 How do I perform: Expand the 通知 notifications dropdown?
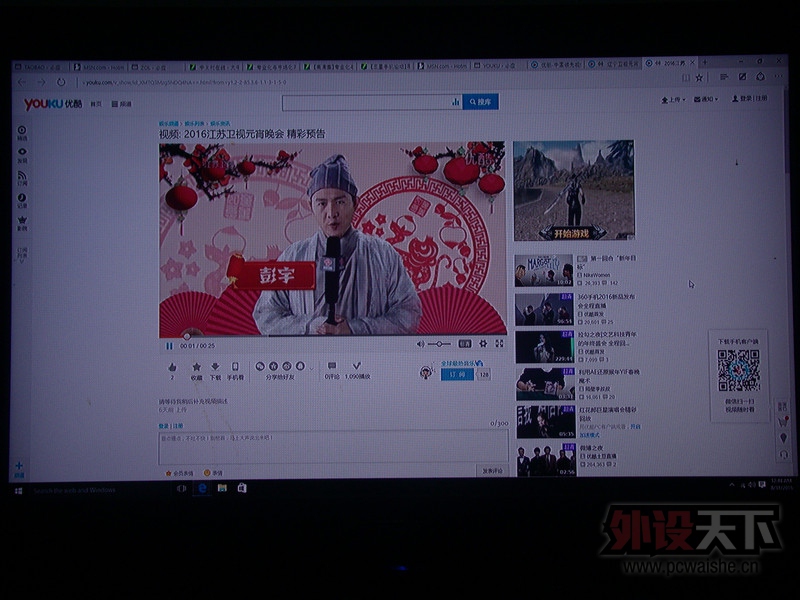coord(706,99)
